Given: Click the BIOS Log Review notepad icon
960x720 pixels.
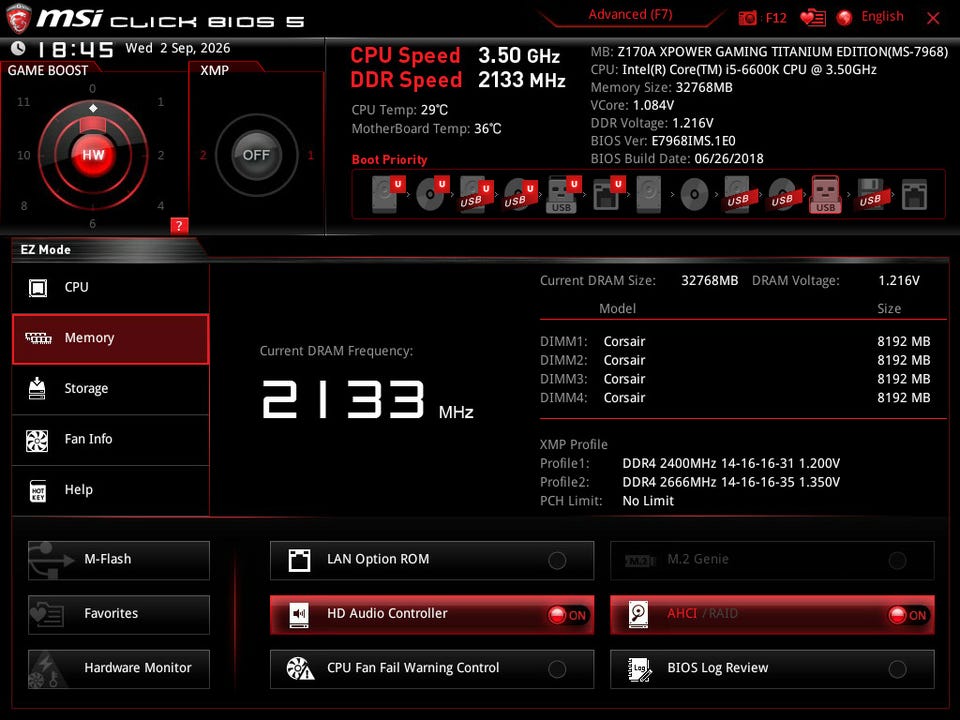Looking at the screenshot, I should [x=640, y=669].
